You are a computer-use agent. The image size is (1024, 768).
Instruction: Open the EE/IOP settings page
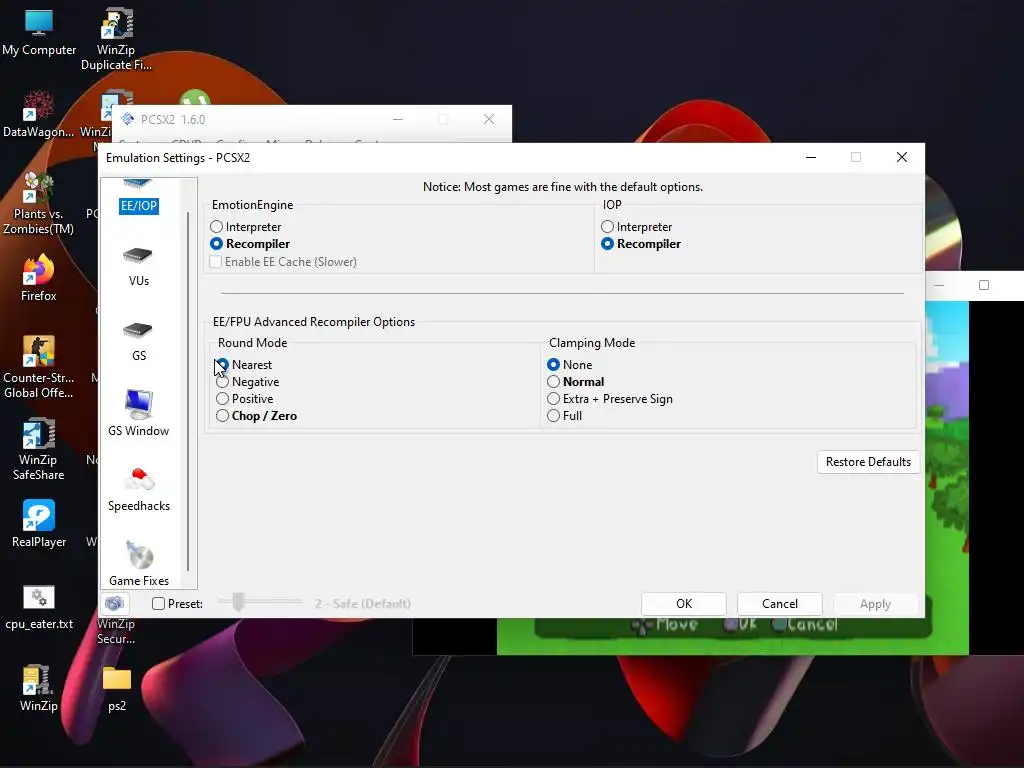(x=138, y=197)
